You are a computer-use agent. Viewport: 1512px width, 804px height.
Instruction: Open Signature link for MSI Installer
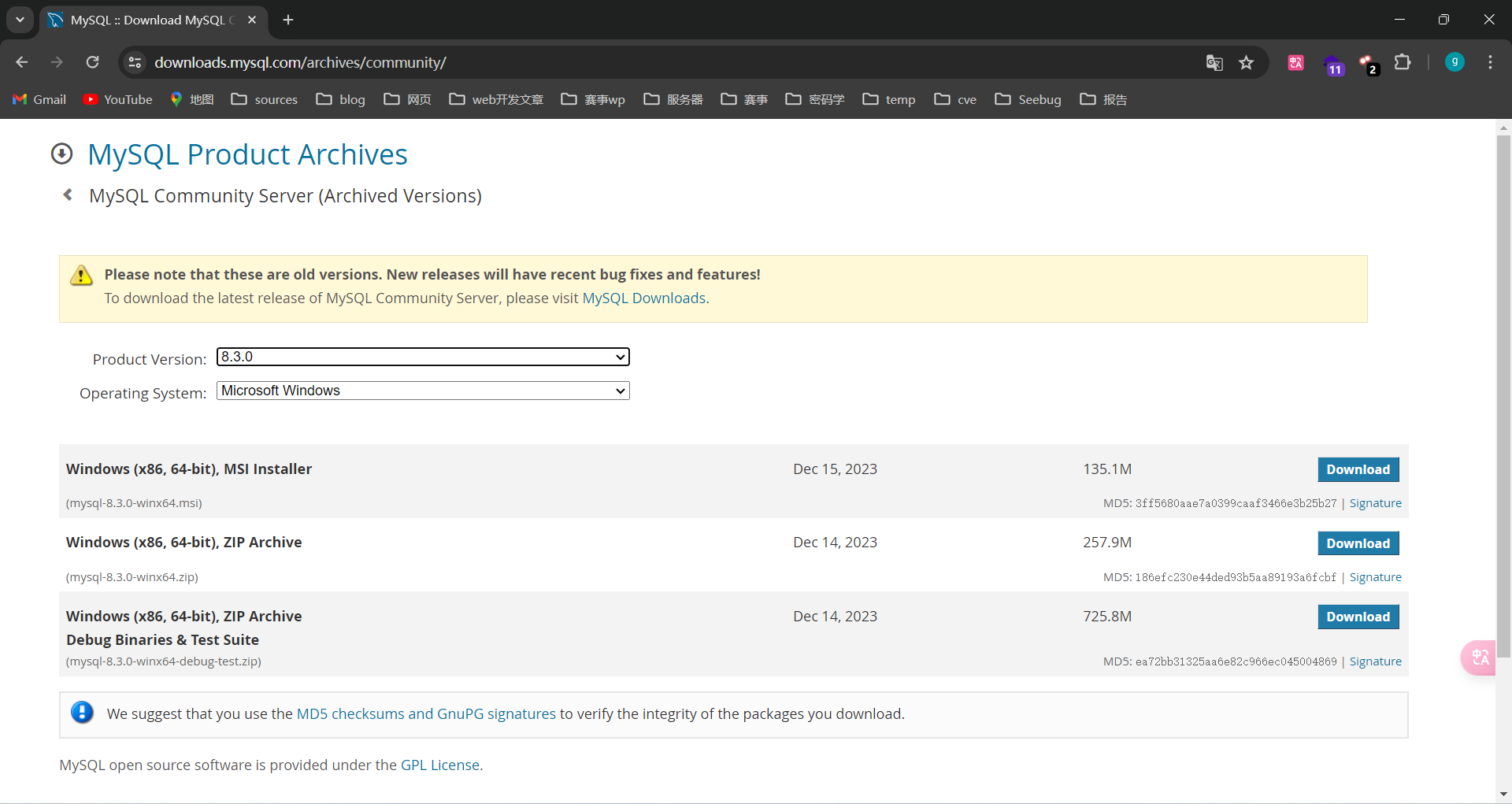[x=1375, y=503]
